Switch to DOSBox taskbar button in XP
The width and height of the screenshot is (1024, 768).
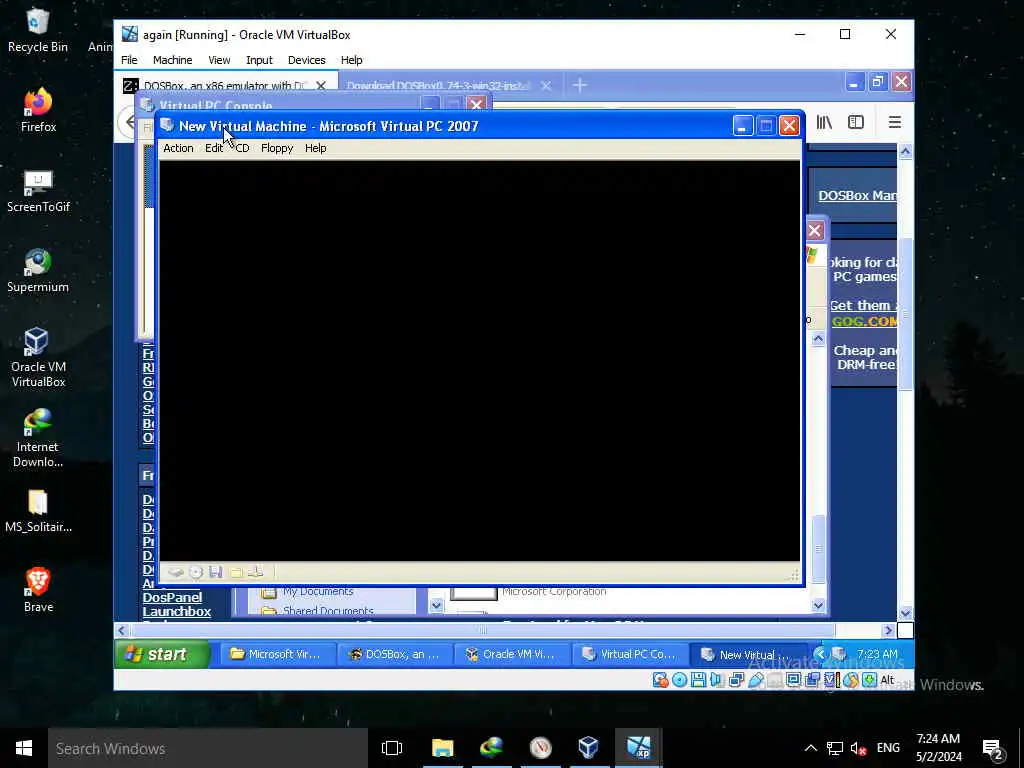(x=394, y=654)
